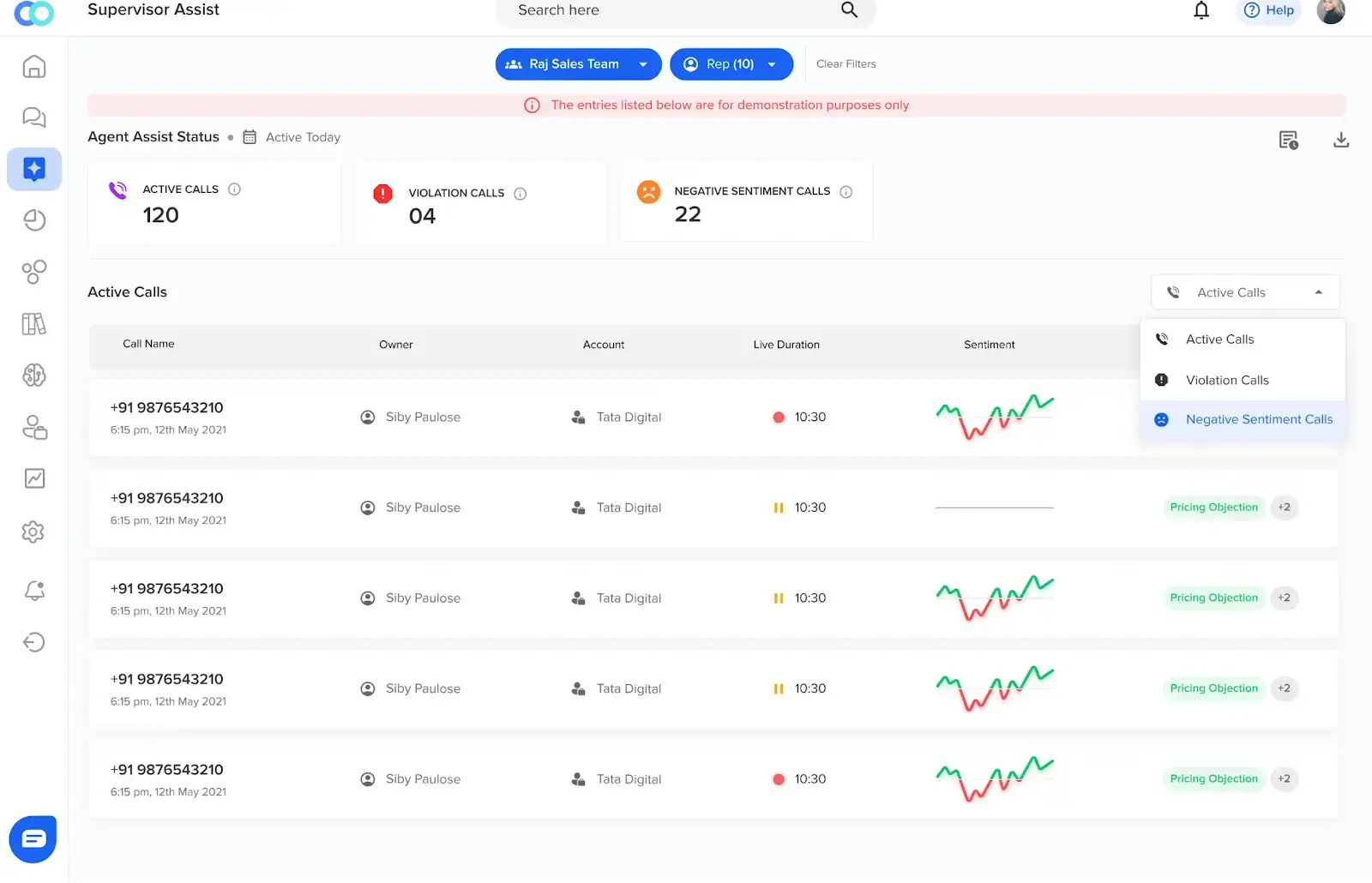Select the AI brain icon in sidebar

(x=34, y=375)
